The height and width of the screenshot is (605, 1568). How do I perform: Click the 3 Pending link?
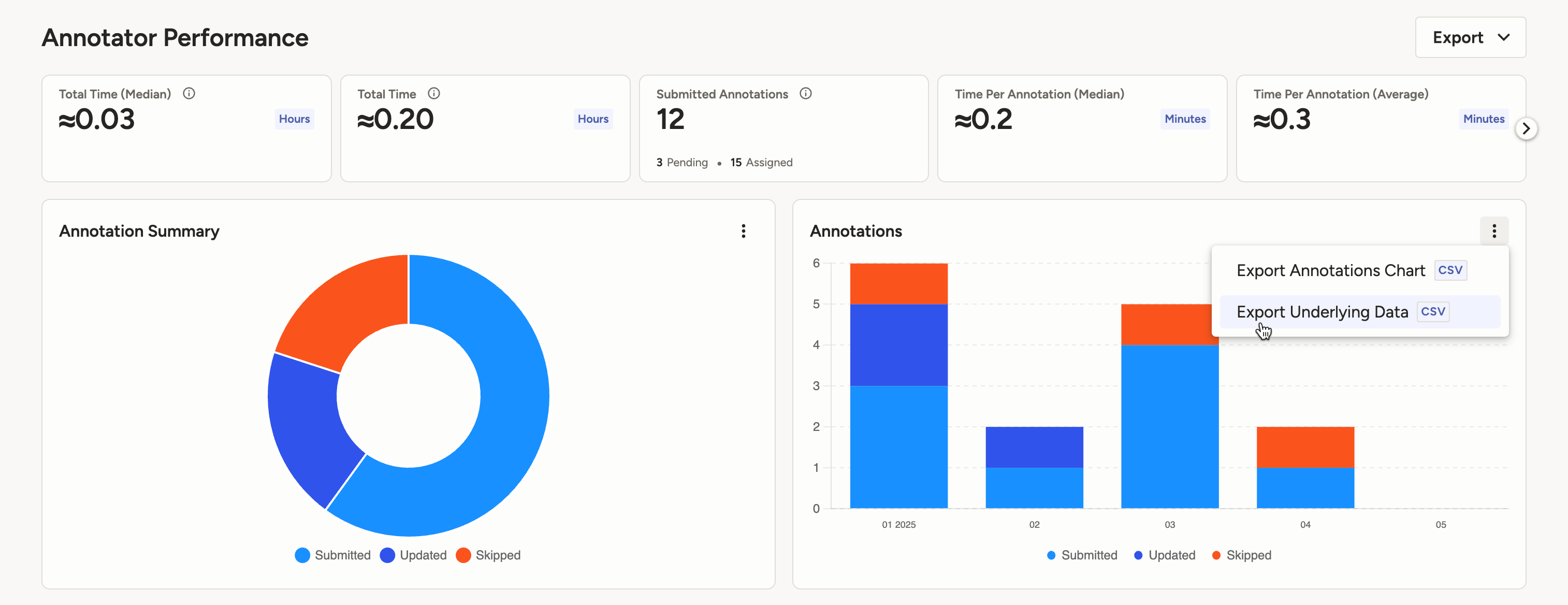(682, 162)
